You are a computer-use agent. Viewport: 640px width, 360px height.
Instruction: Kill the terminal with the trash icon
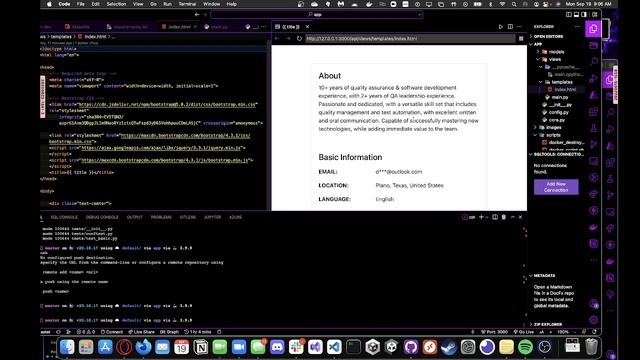[504, 217]
